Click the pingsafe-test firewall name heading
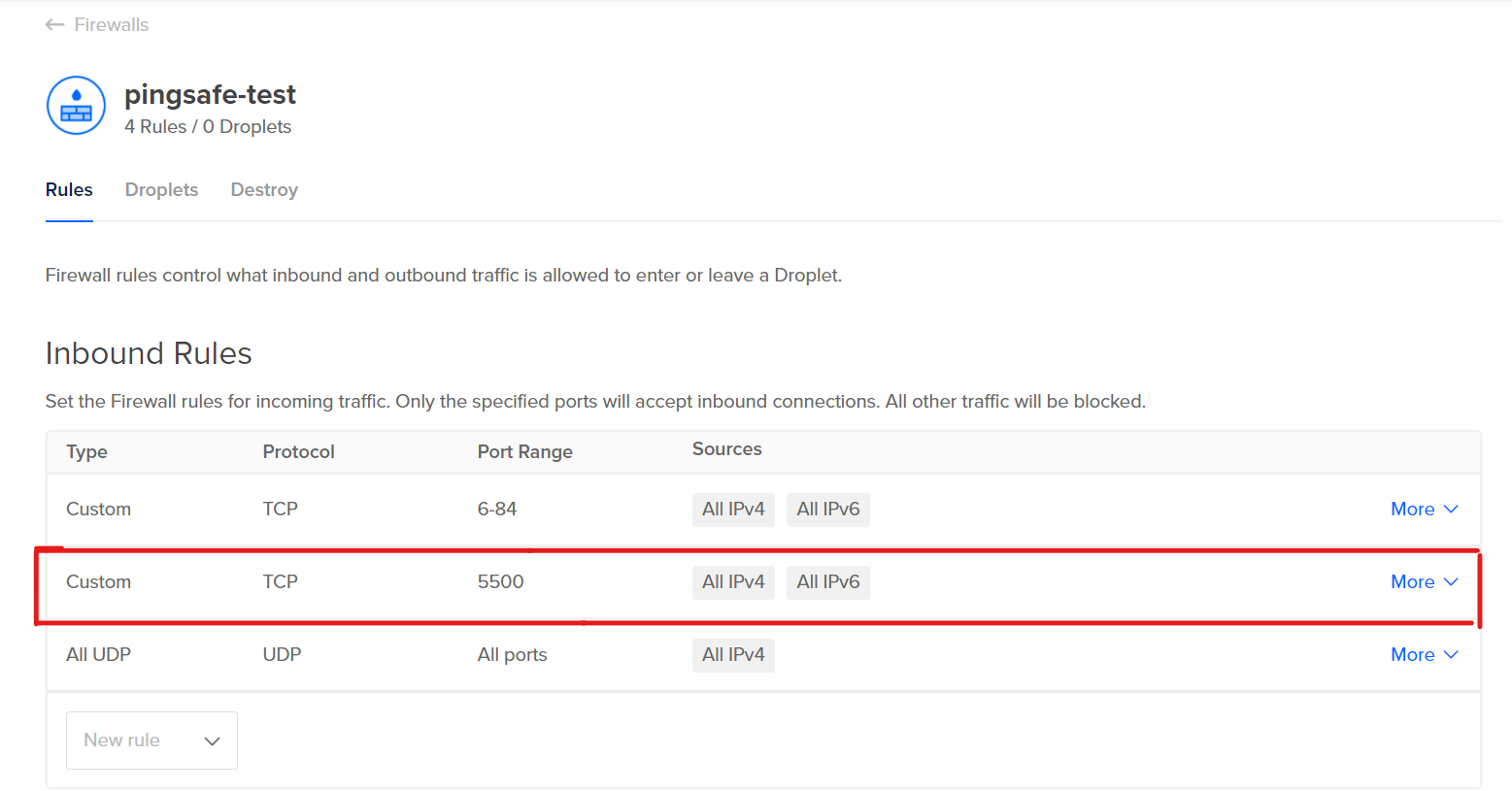Viewport: 1512px width, 791px height. (x=210, y=95)
